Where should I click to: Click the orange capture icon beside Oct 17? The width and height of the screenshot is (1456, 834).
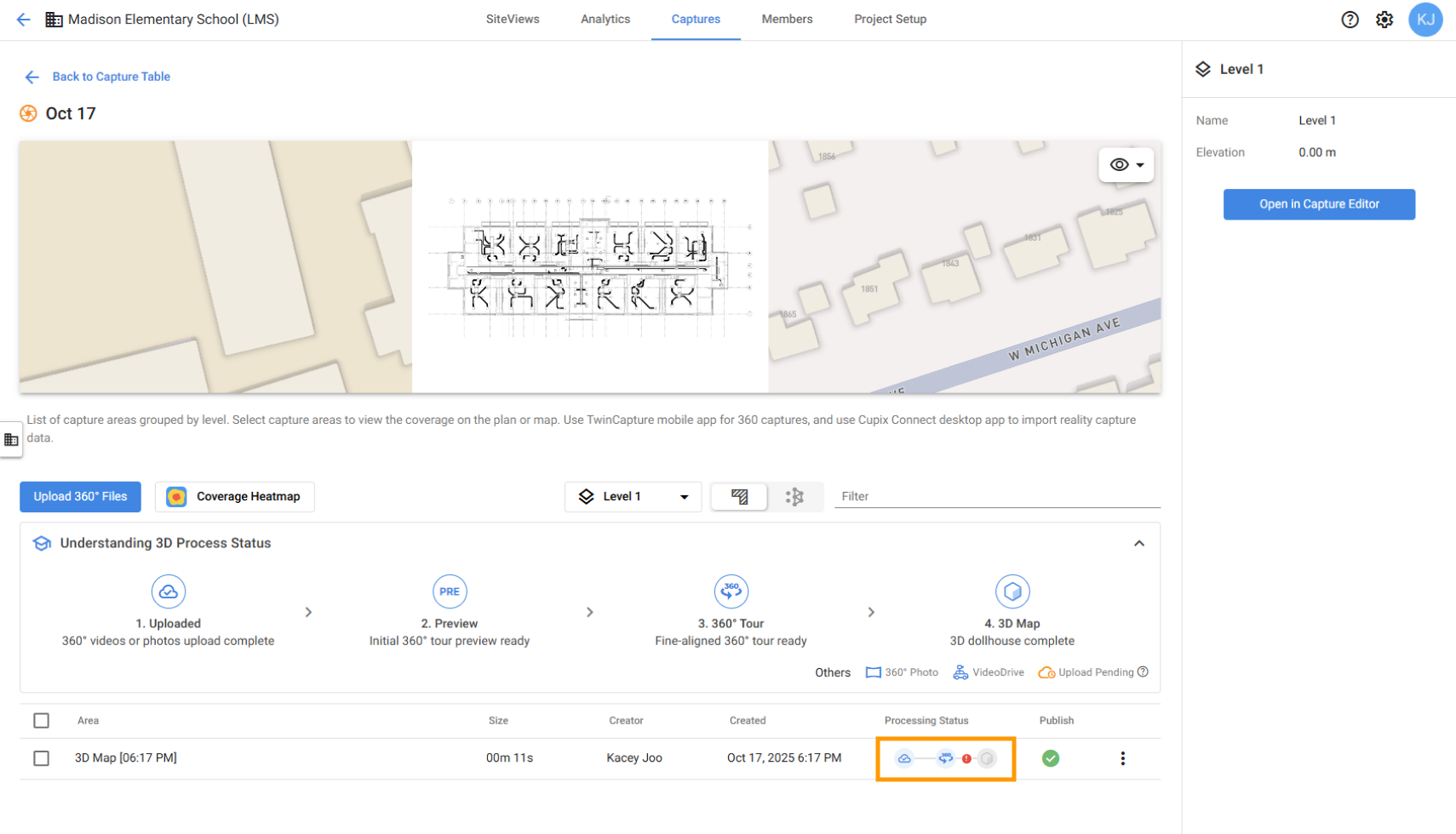28,113
